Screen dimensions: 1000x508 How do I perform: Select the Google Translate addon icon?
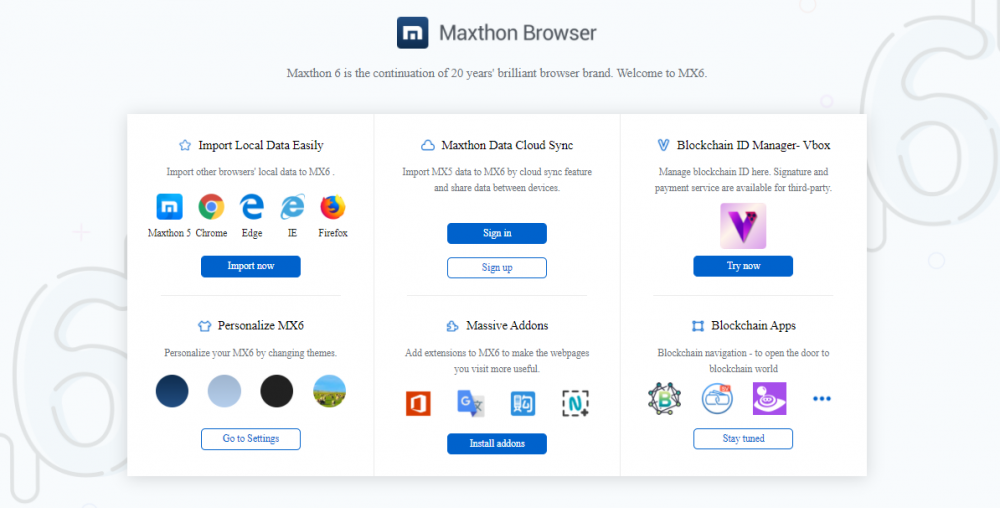pyautogui.click(x=470, y=403)
